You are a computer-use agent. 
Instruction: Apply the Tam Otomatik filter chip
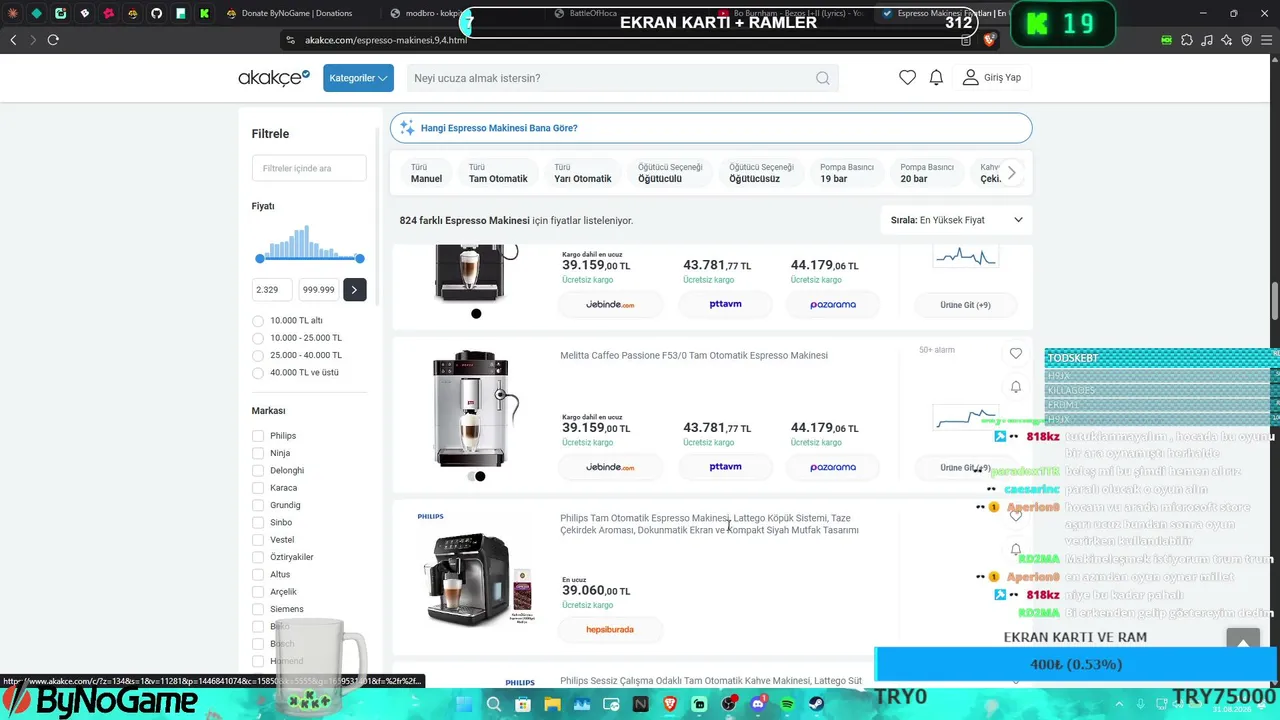point(498,173)
